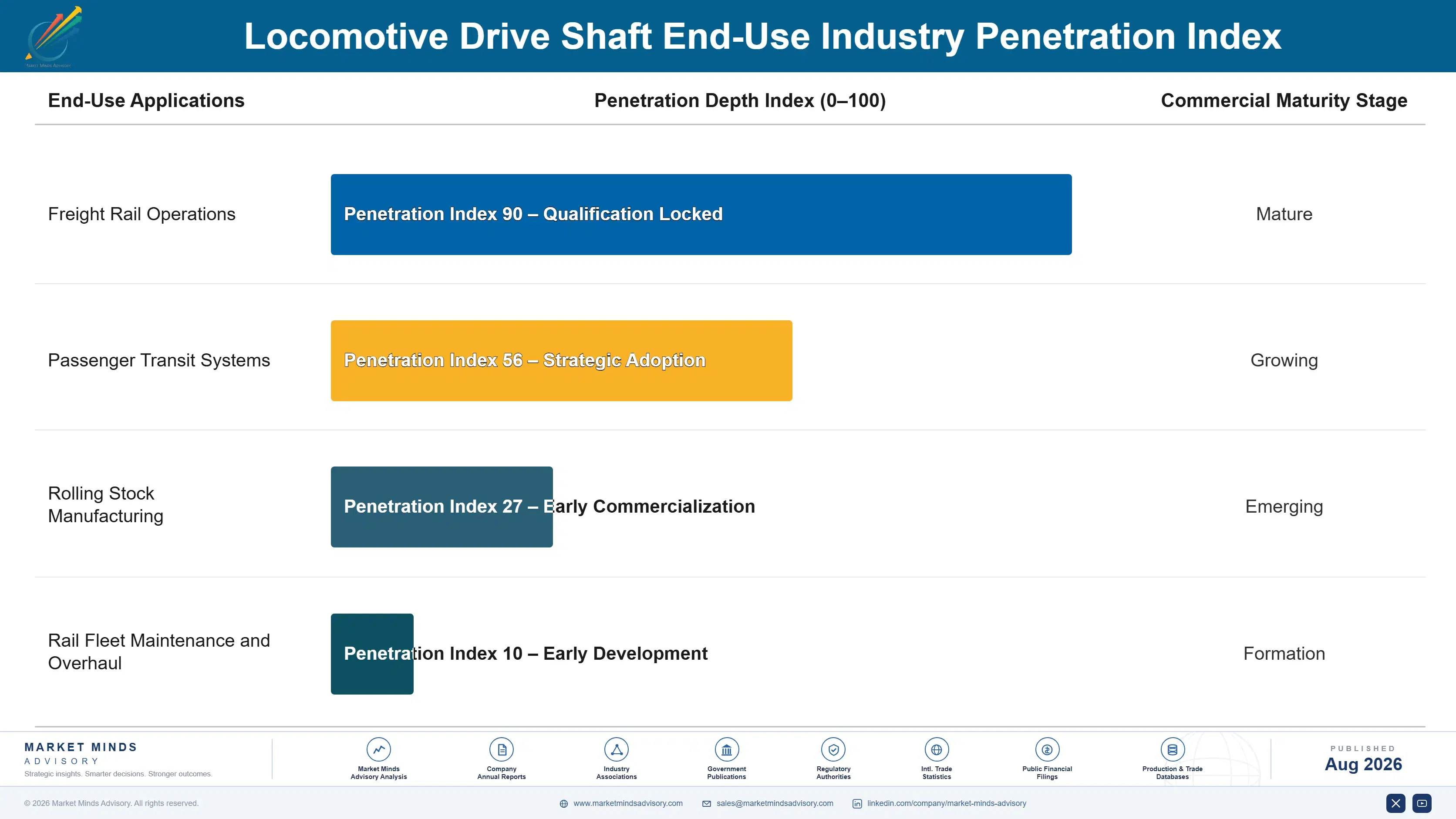Image resolution: width=1456 pixels, height=819 pixels.
Task: Click the globe icon beside website URL
Action: point(563,804)
